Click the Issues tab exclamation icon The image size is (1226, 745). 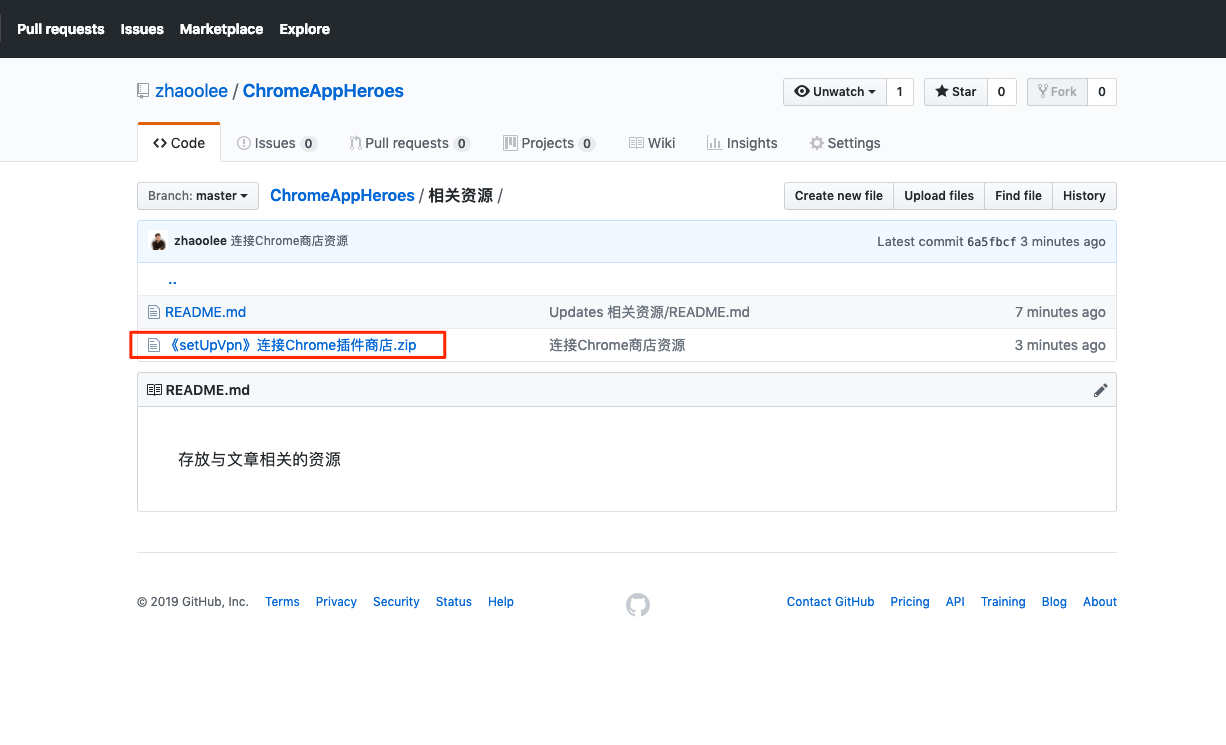pyautogui.click(x=244, y=143)
